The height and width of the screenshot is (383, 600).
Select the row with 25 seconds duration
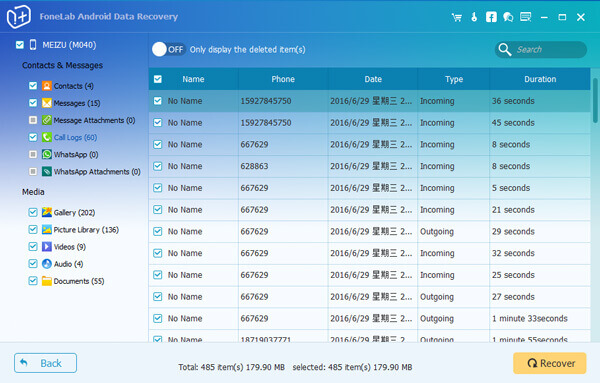[x=370, y=275]
